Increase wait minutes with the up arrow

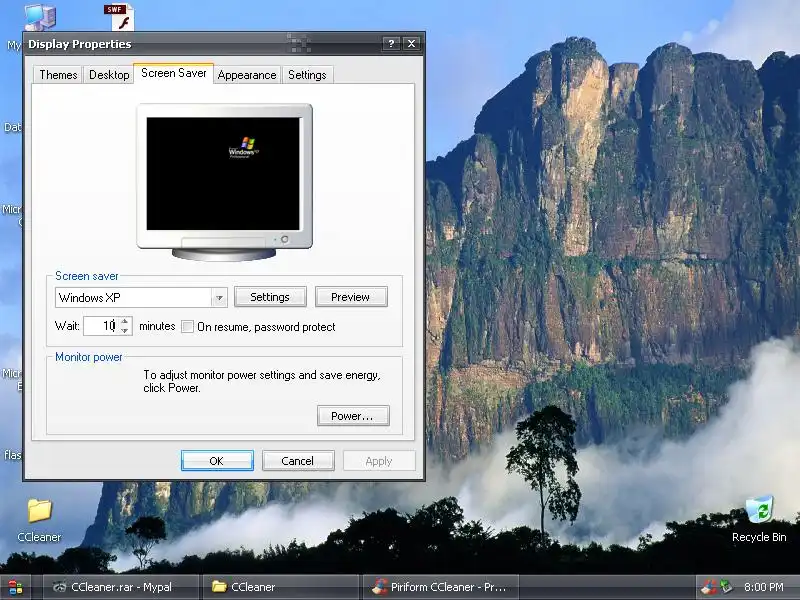click(125, 321)
